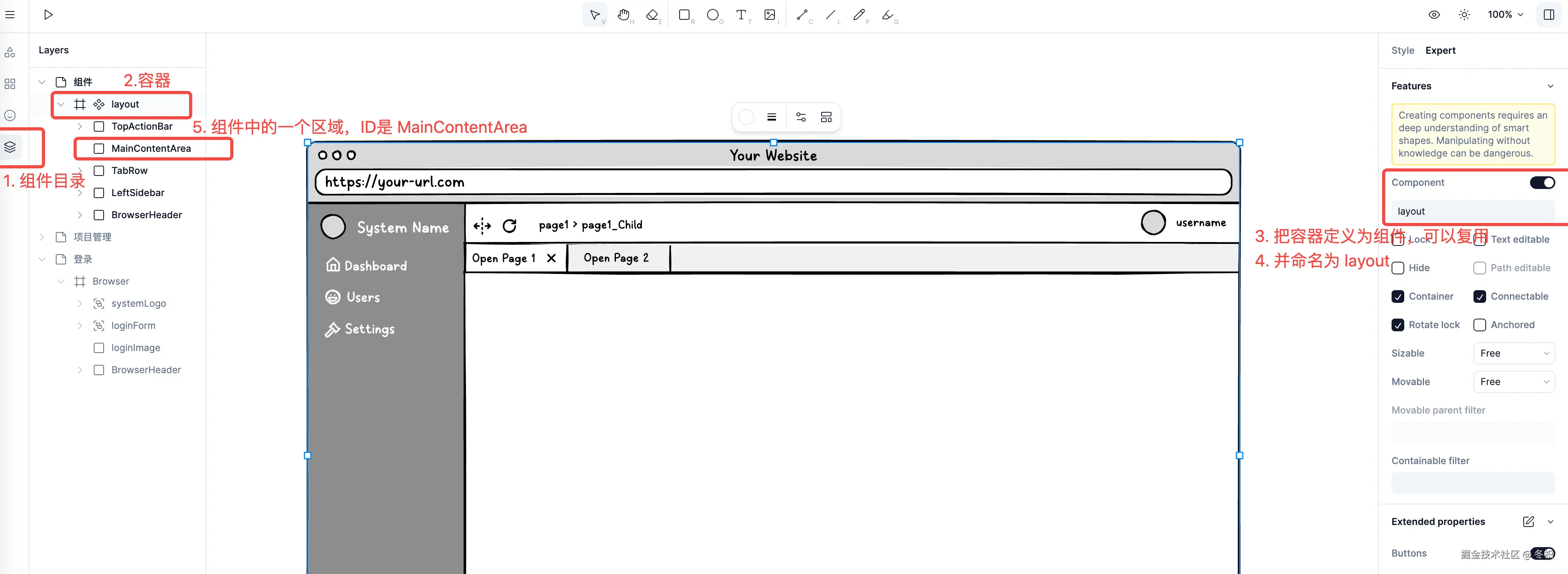Switch to the Style tab
This screenshot has height=574, width=1568.
pyautogui.click(x=1402, y=51)
